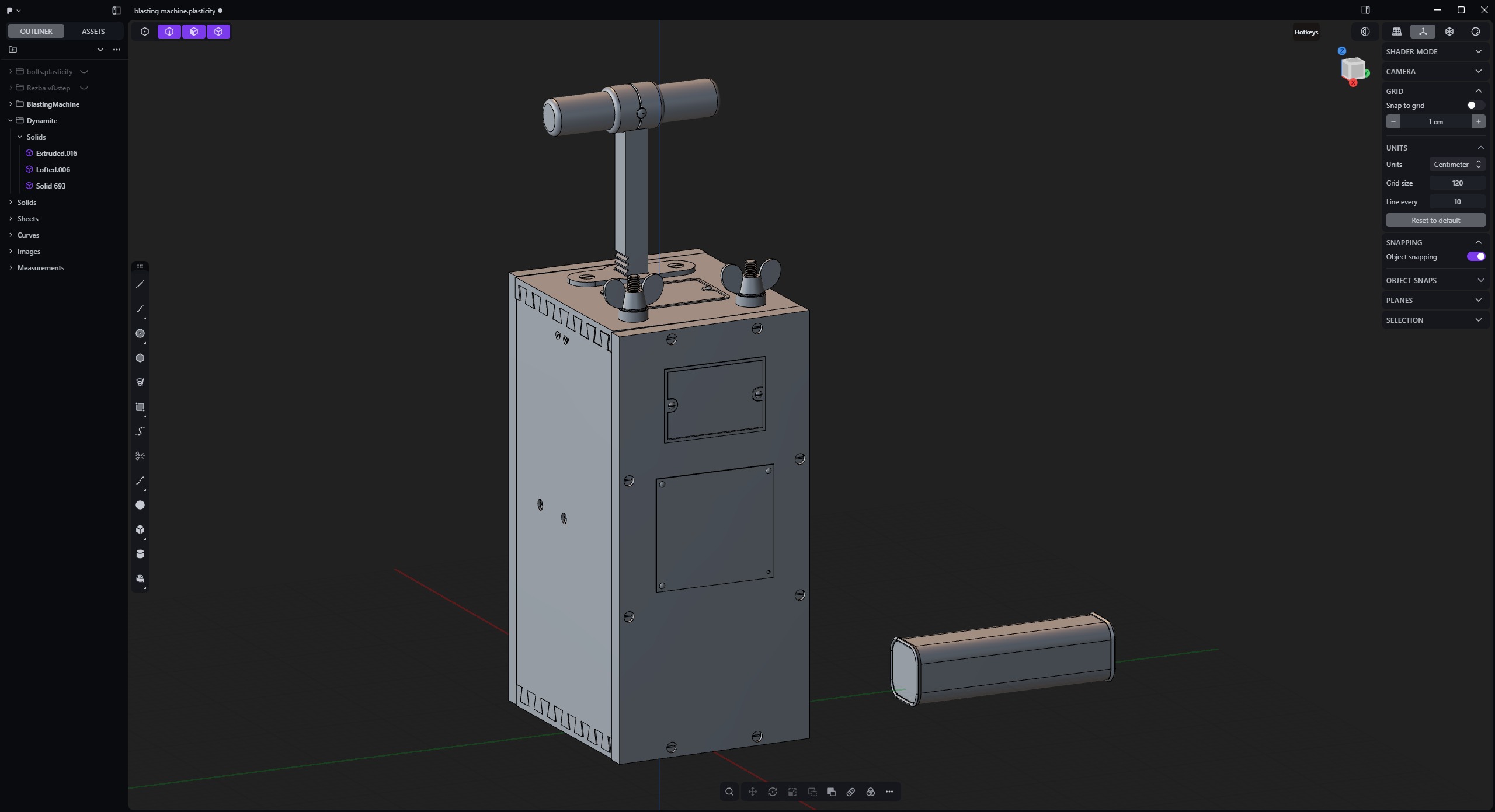Activate the Scale command in bottom bar
This screenshot has width=1495, height=812.
tap(792, 792)
